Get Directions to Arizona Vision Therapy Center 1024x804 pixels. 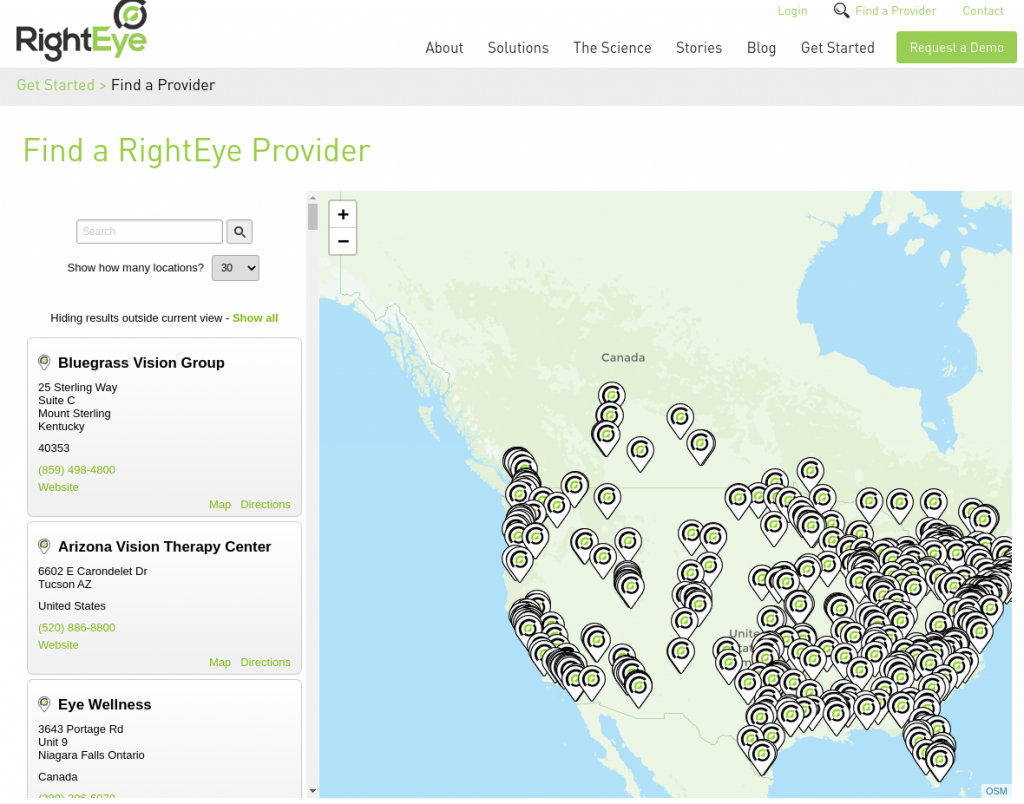pyautogui.click(x=265, y=662)
